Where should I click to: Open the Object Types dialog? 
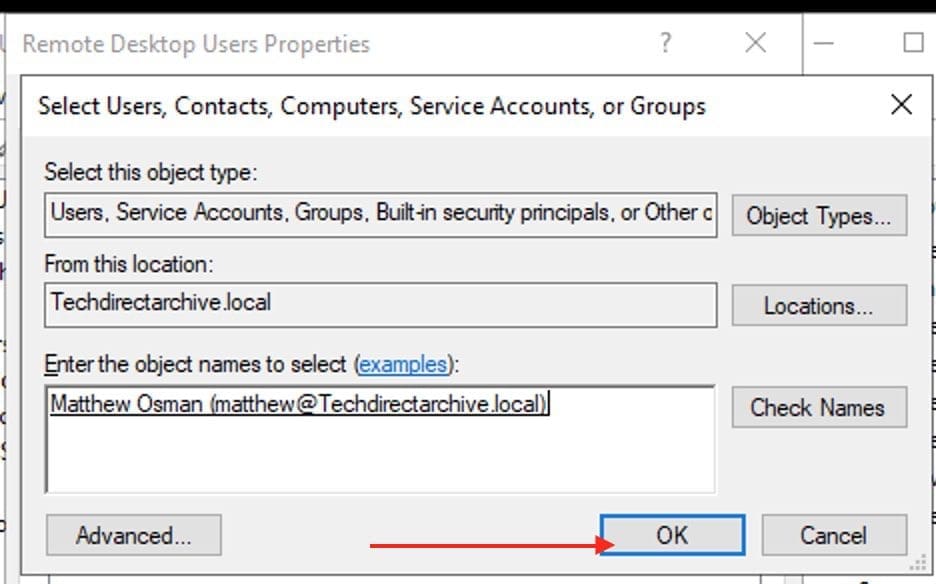click(x=819, y=216)
